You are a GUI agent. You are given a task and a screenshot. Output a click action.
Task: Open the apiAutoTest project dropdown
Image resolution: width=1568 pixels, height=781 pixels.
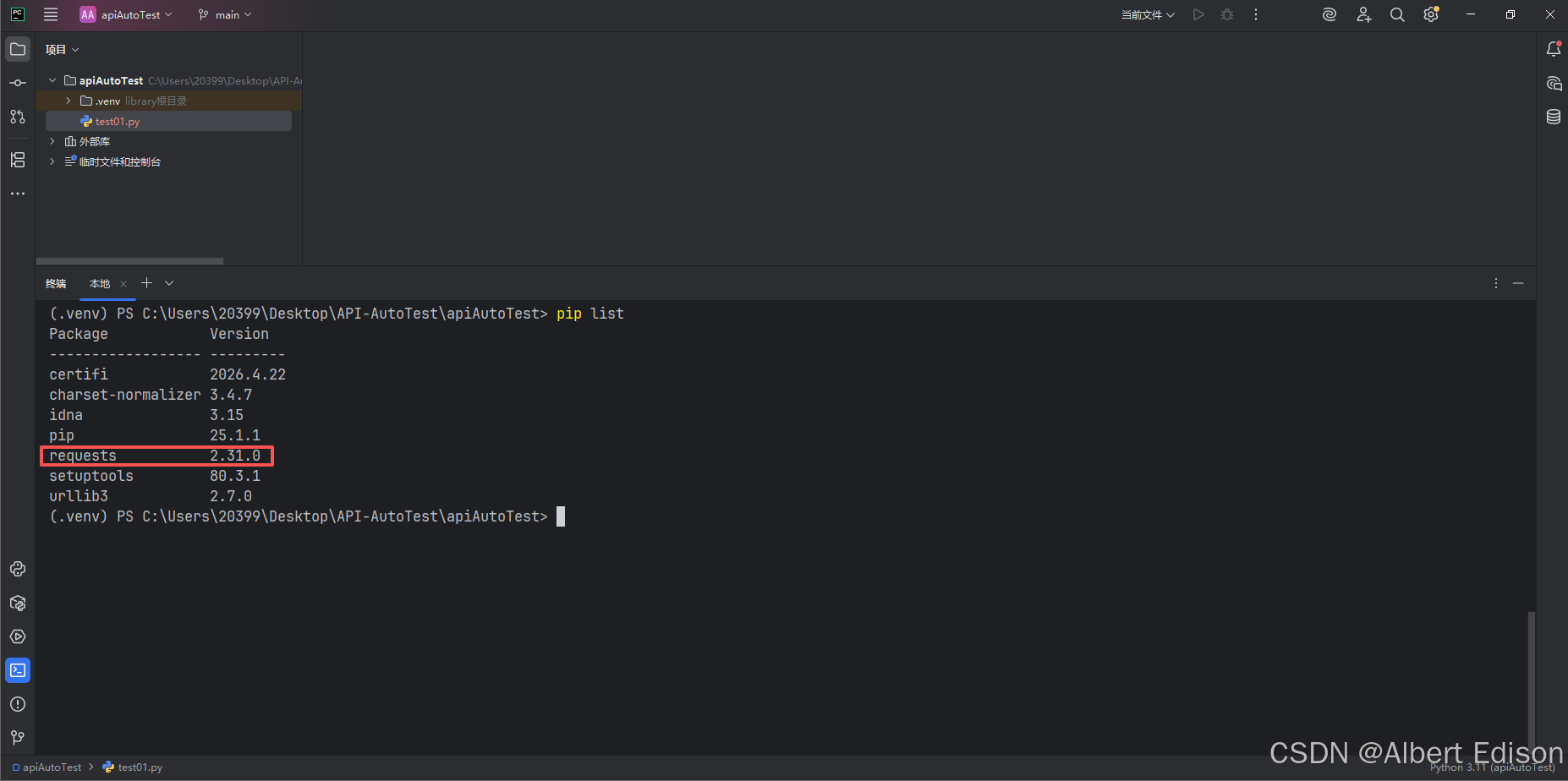(x=126, y=14)
